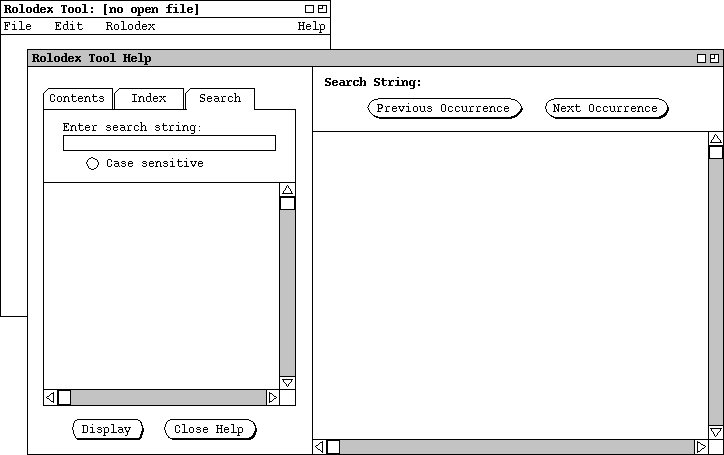Click the right pane scroll-up arrow
724x455 pixels.
(x=715, y=139)
